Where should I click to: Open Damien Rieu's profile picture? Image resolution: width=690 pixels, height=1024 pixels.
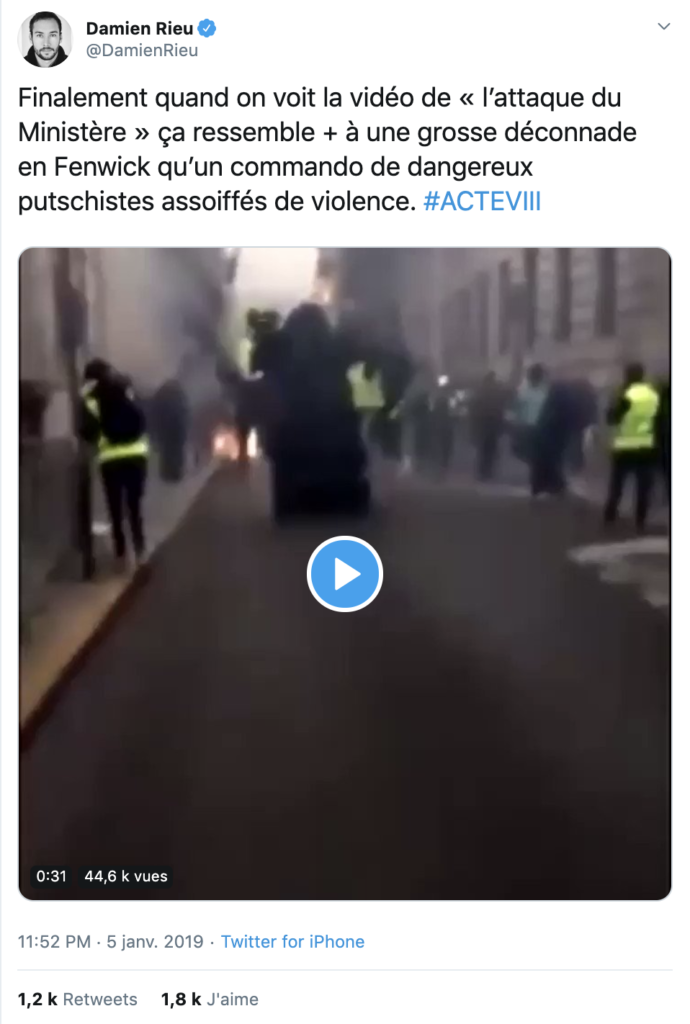45,39
